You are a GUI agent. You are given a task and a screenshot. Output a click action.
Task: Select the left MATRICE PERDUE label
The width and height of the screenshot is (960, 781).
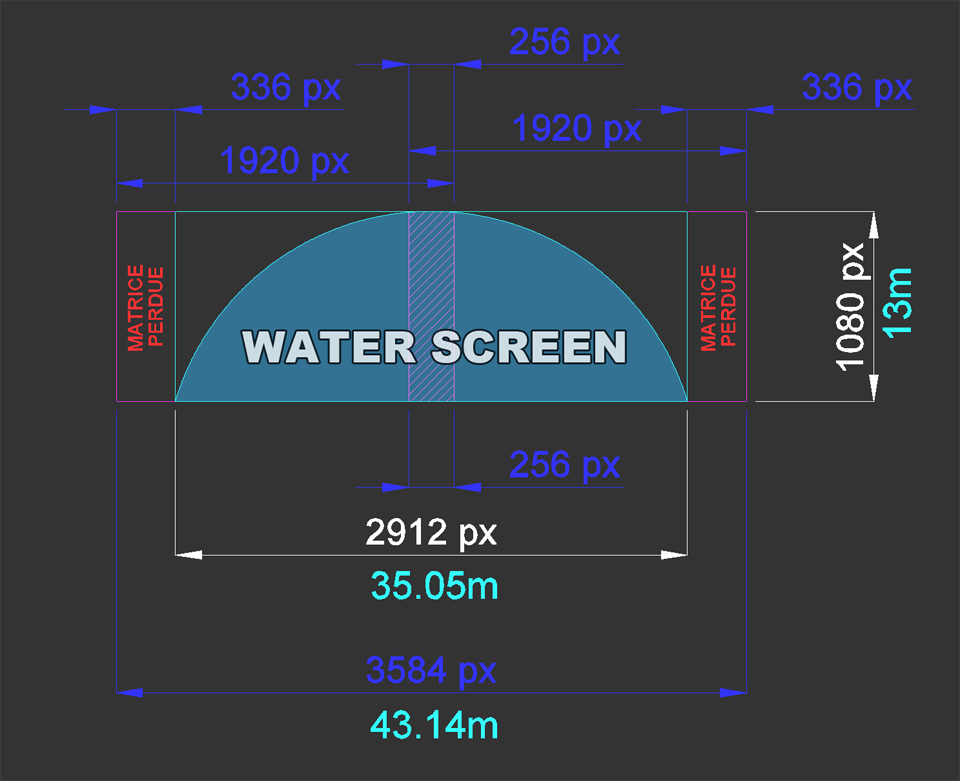[145, 307]
